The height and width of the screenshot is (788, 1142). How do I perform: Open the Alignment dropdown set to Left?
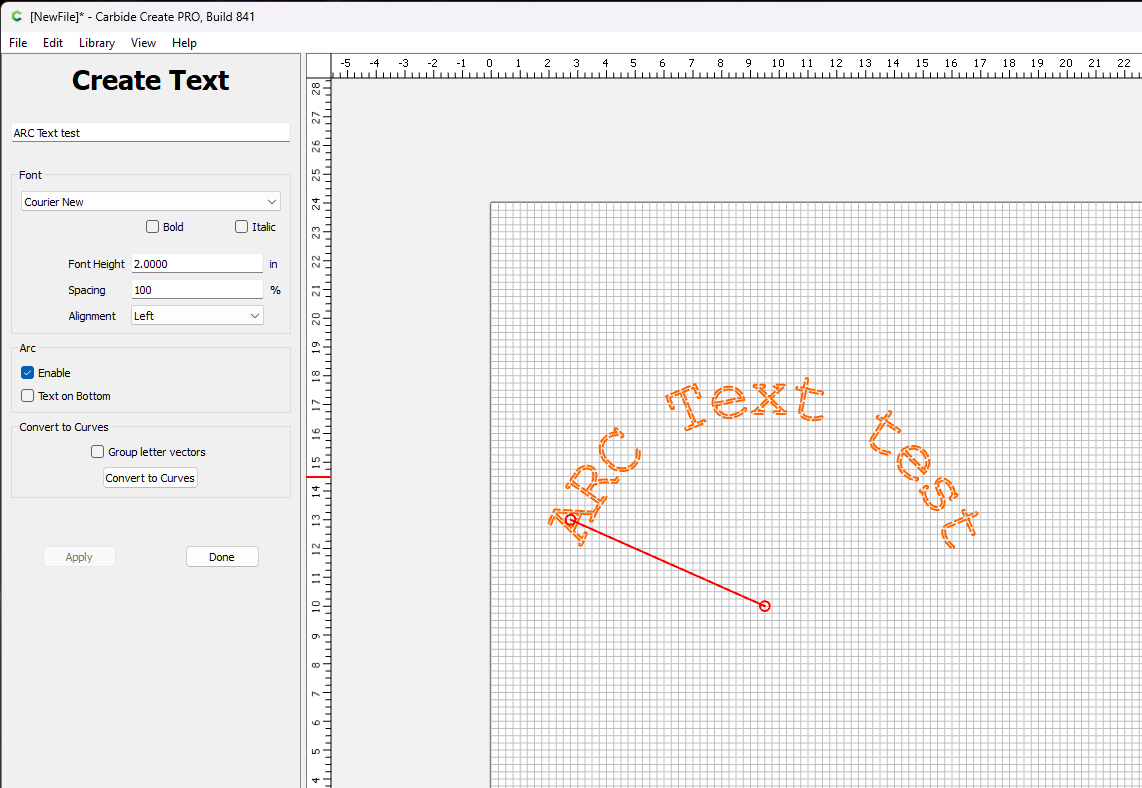[197, 316]
